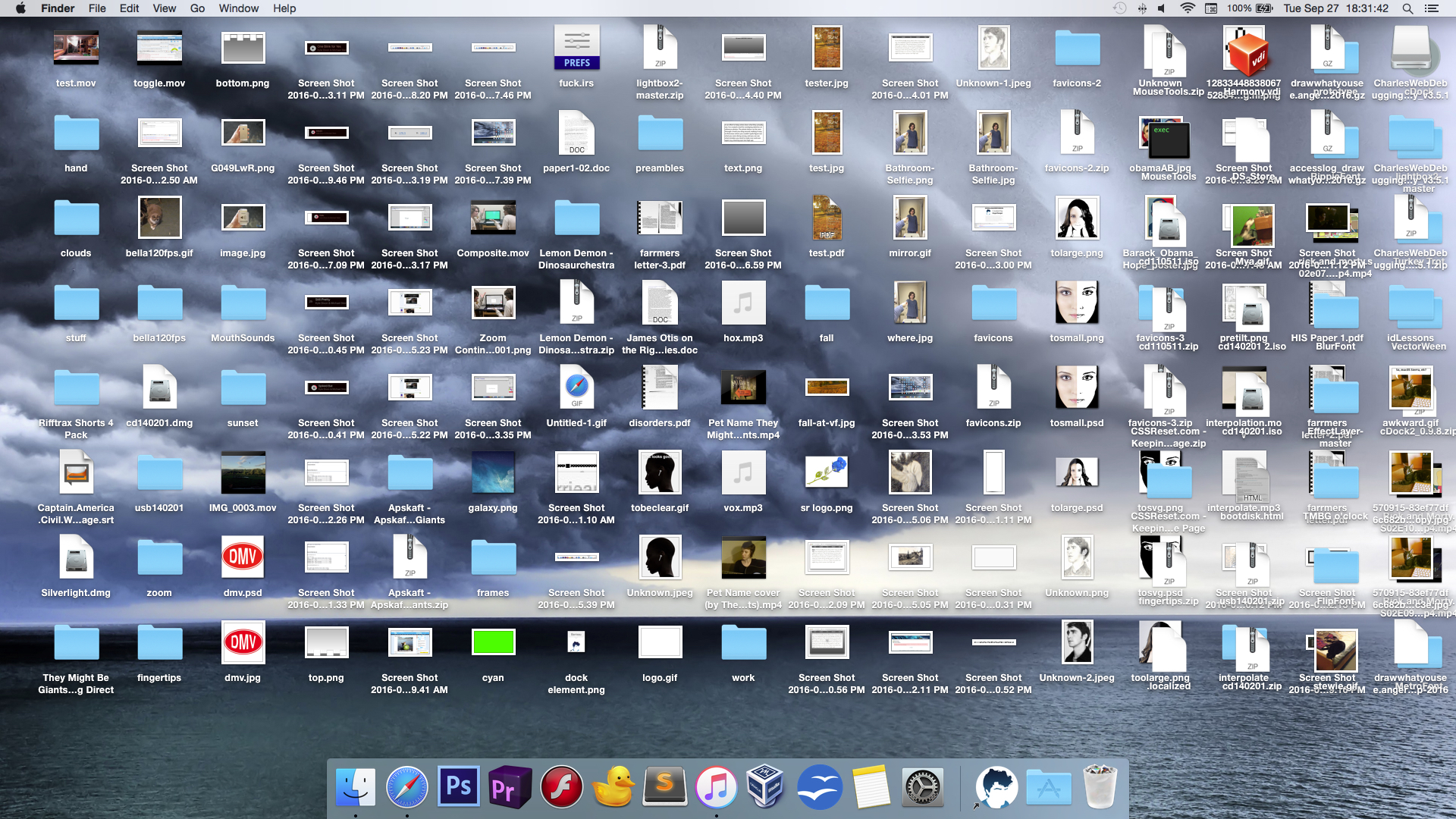Select the dmv.psd file thumbnail

tap(243, 557)
